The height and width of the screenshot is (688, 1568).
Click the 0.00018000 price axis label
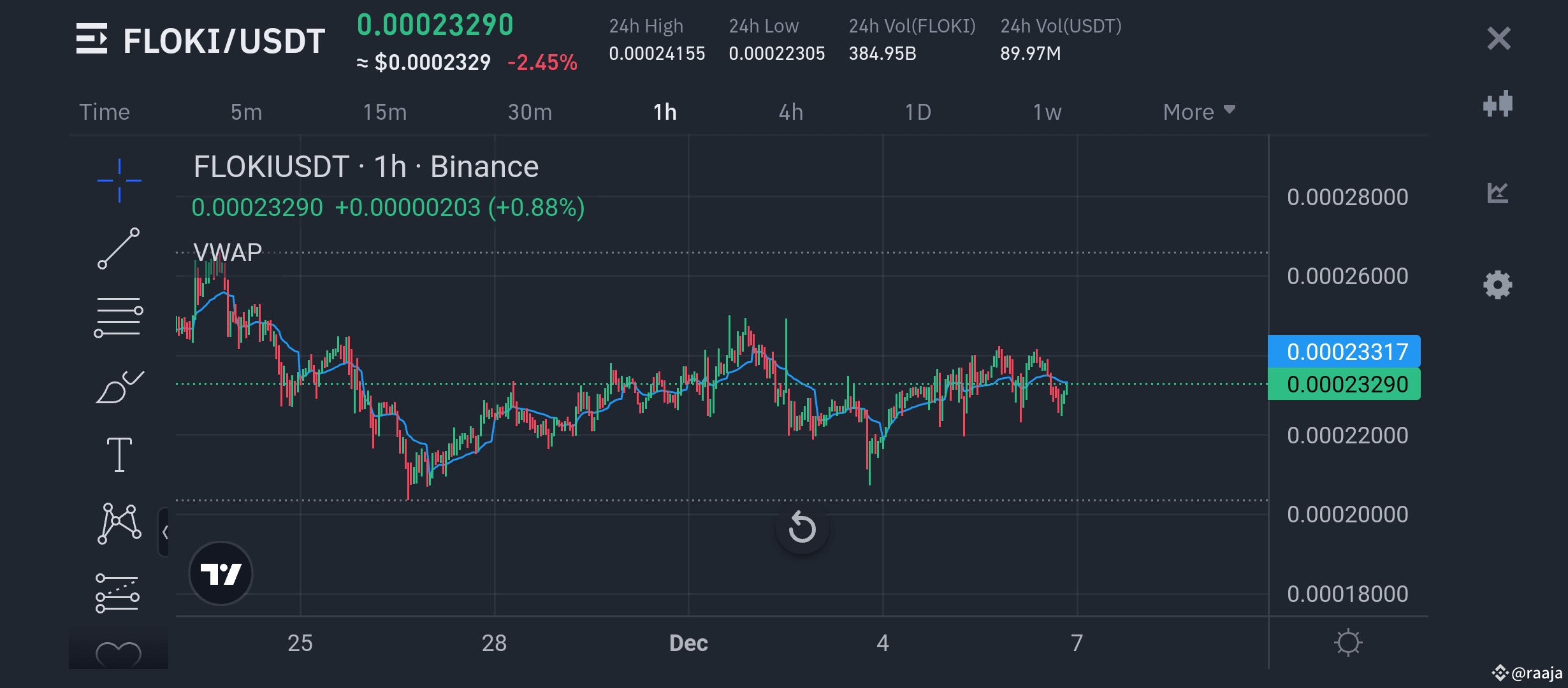click(1347, 594)
